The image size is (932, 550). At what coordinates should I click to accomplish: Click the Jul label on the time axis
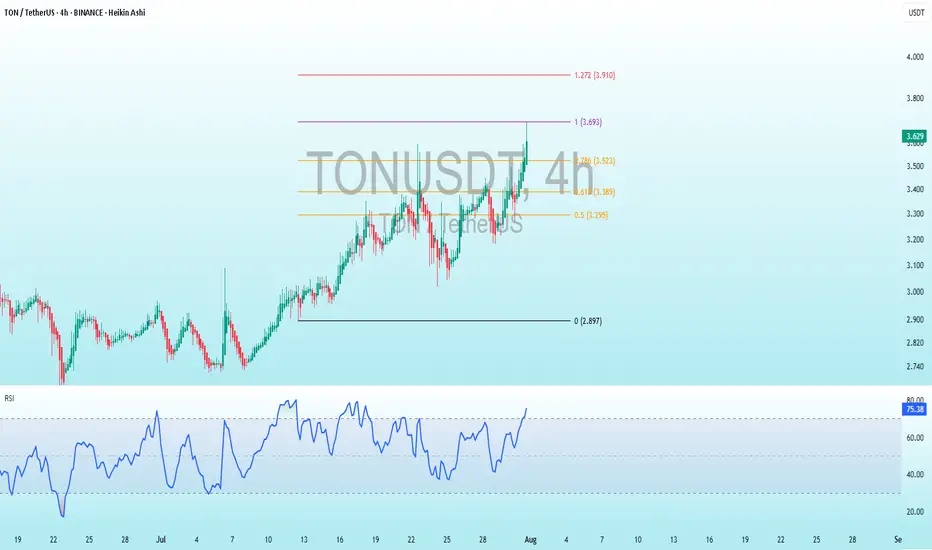tap(161, 540)
